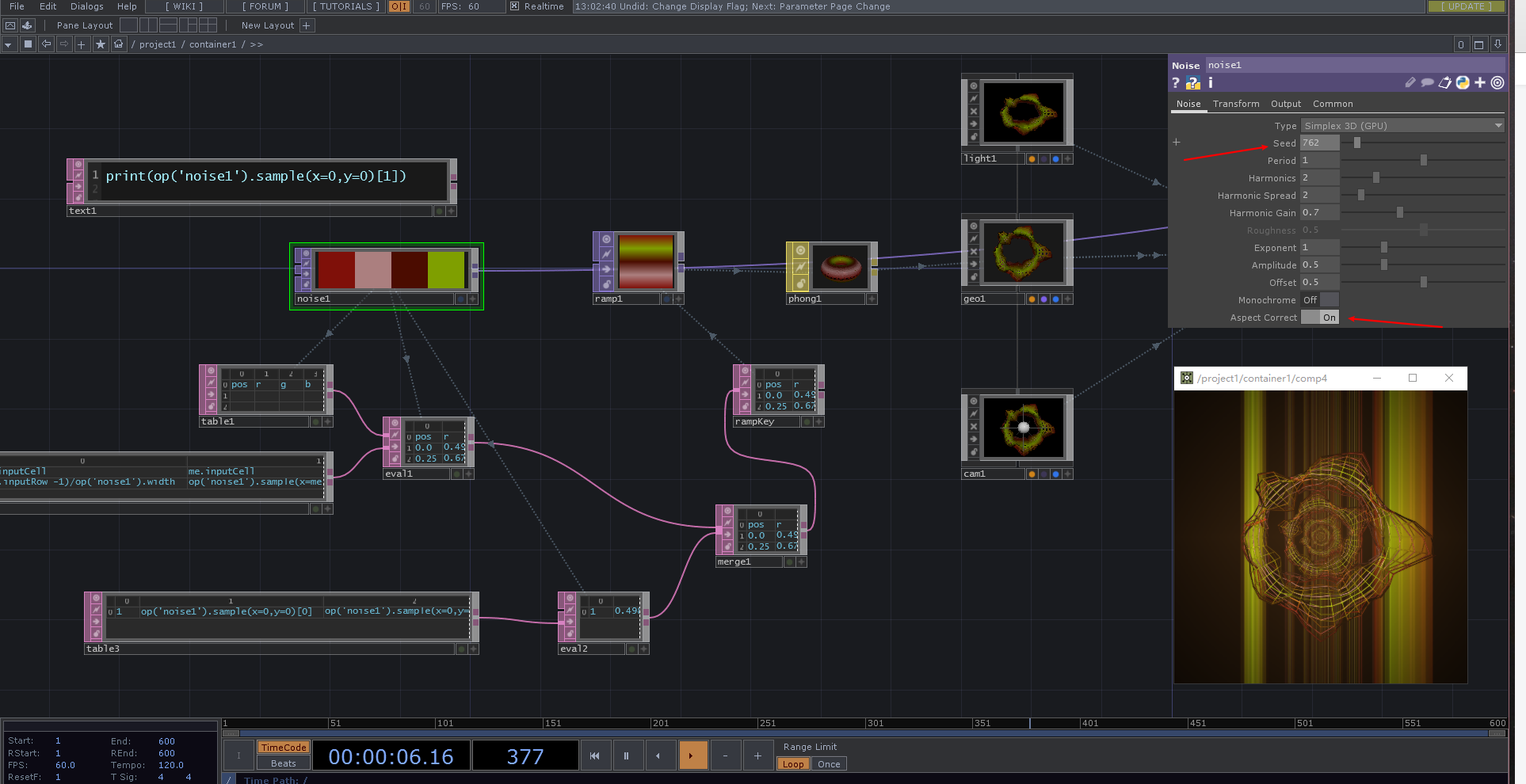Screen dimensions: 1526x784
Task: Open the TouchDesigner WIKI
Action: click(183, 6)
